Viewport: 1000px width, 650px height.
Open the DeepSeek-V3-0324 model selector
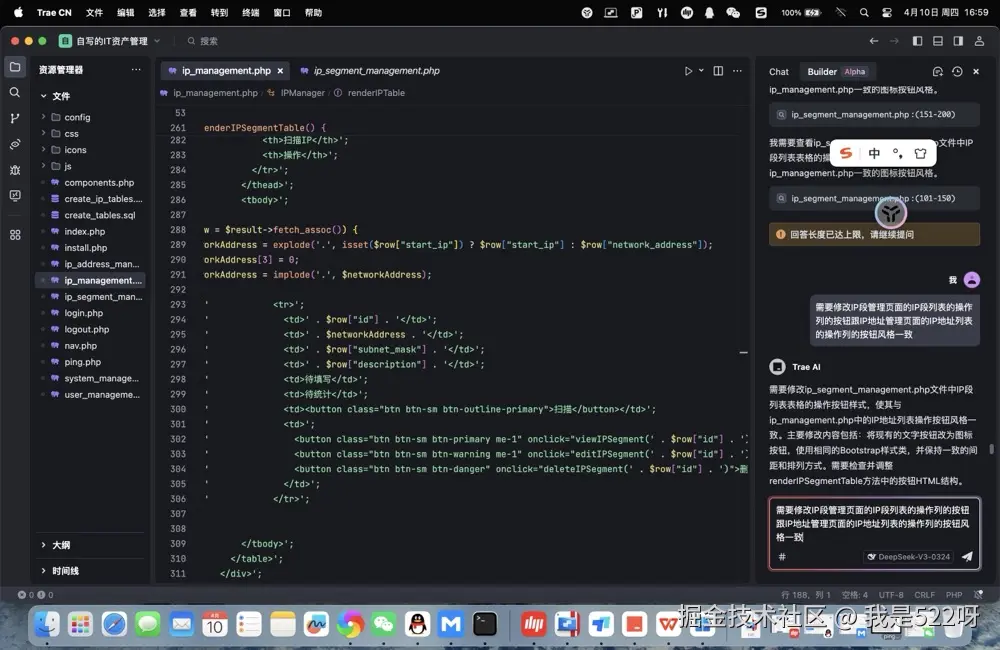coord(907,557)
